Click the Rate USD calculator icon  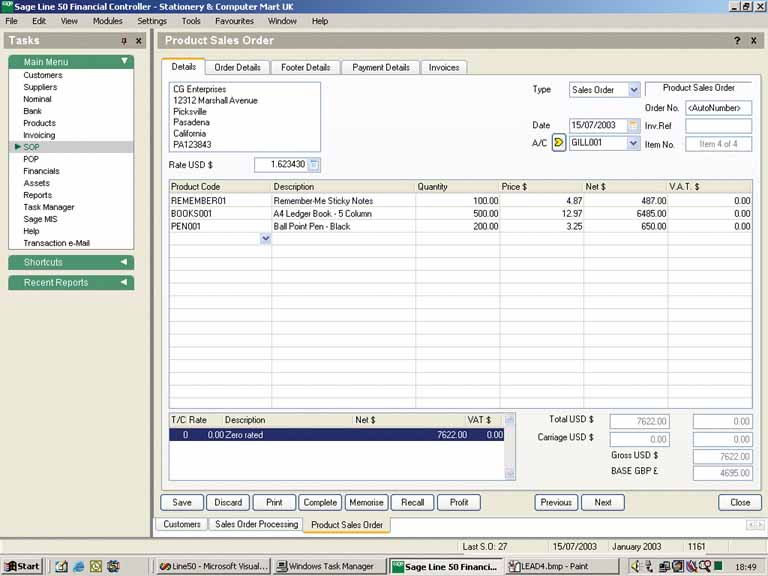tap(314, 165)
